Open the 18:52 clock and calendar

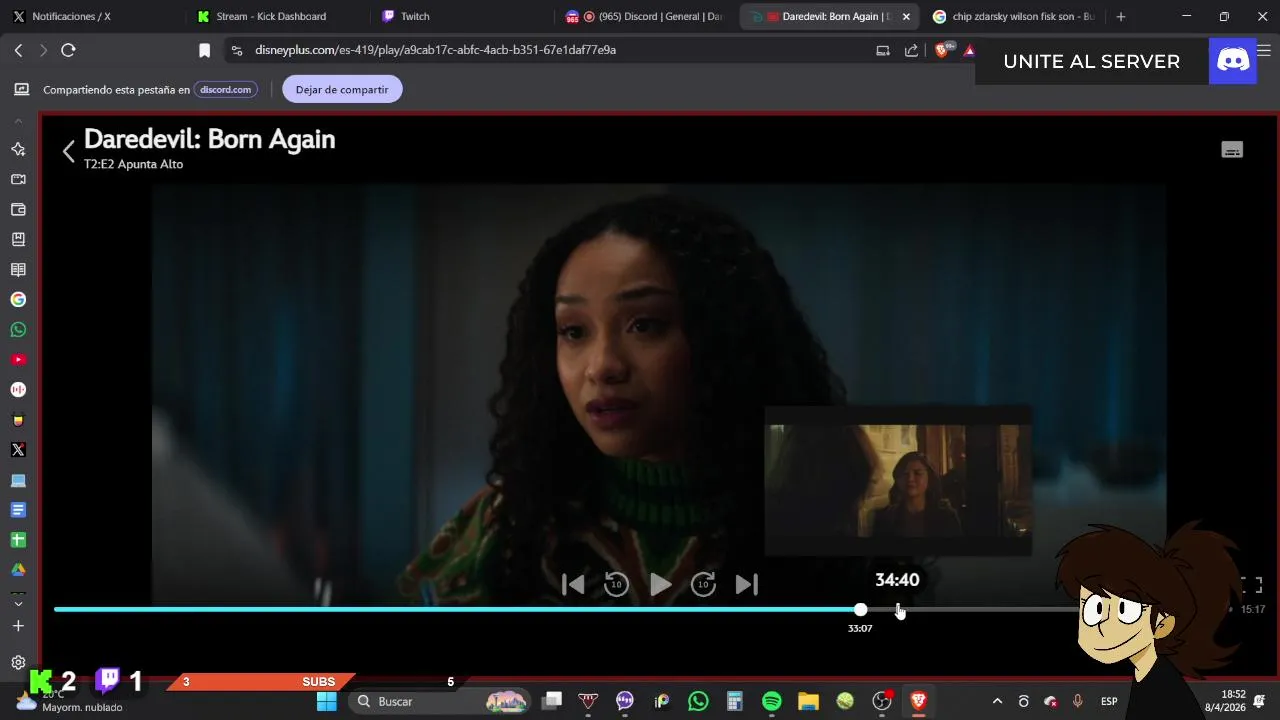click(1233, 700)
